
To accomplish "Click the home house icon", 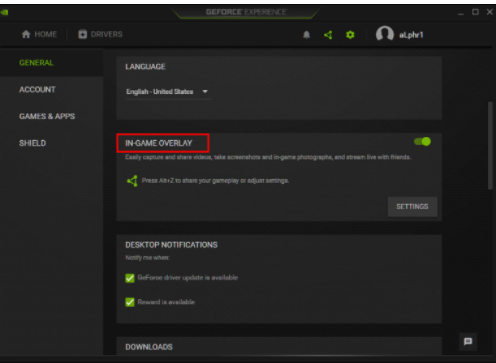I will [26, 34].
